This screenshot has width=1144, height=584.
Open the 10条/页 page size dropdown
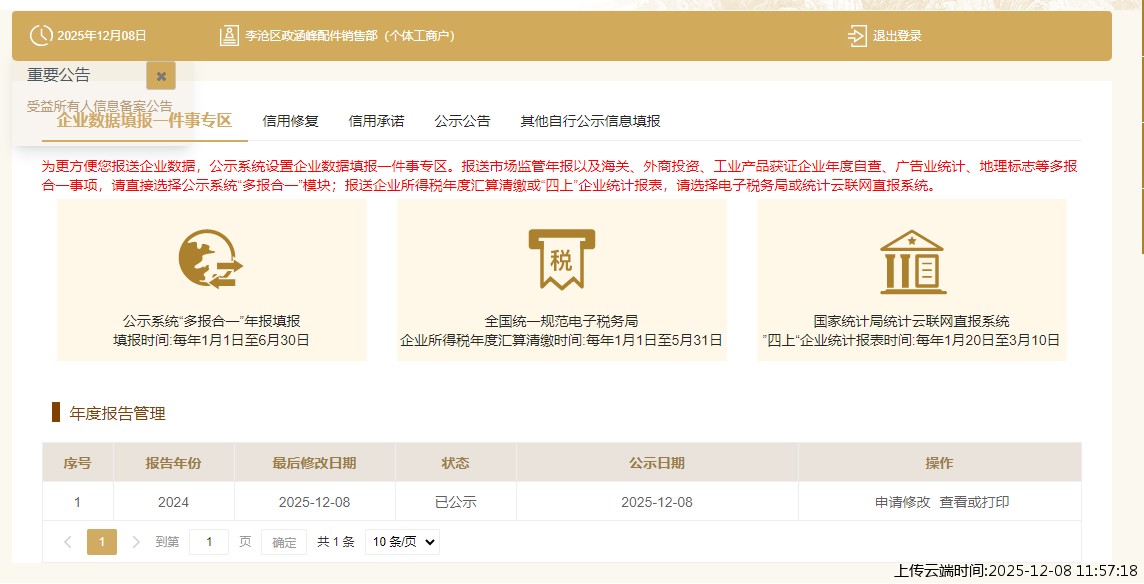[x=401, y=541]
